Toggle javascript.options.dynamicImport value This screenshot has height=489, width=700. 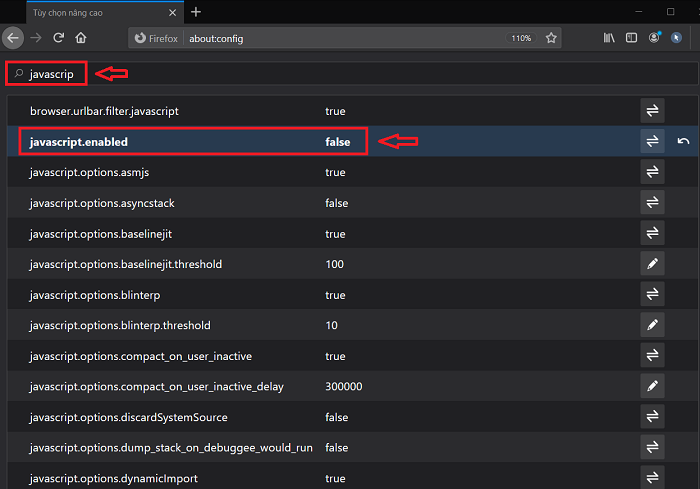pos(652,477)
